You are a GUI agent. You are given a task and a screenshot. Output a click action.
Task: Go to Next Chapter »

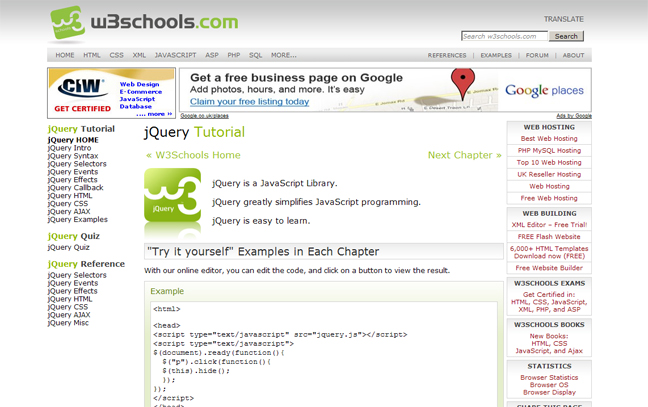click(465, 155)
